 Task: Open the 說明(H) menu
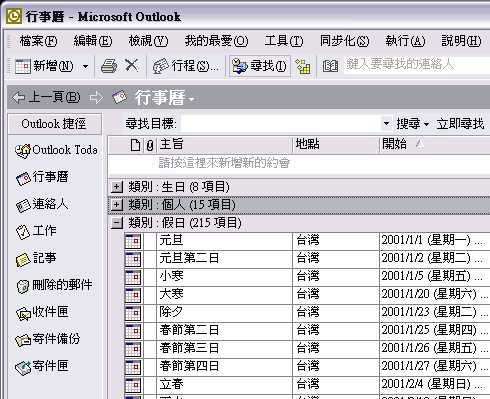(x=461, y=41)
